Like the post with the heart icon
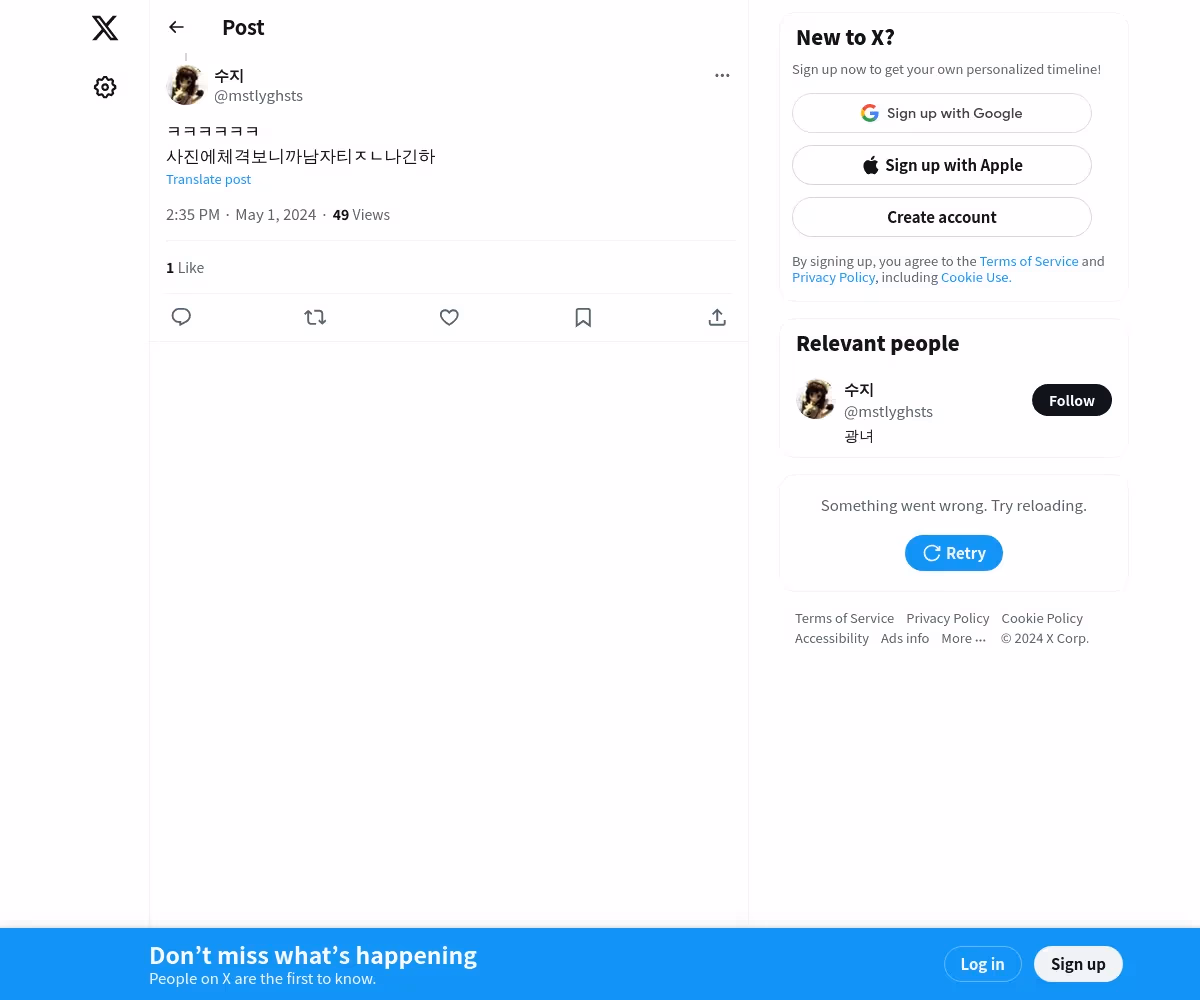Screen dimensions: 1200x1000 449,317
